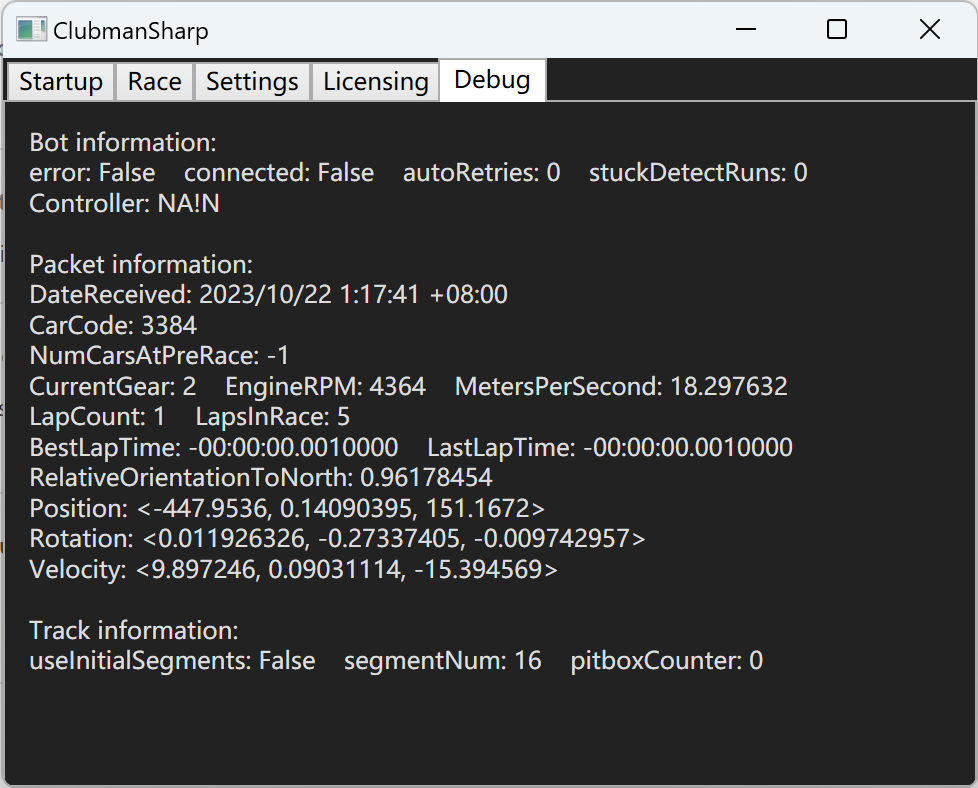This screenshot has height=788, width=978.
Task: Click the 'useInitialSegments: False' label
Action: point(172,660)
